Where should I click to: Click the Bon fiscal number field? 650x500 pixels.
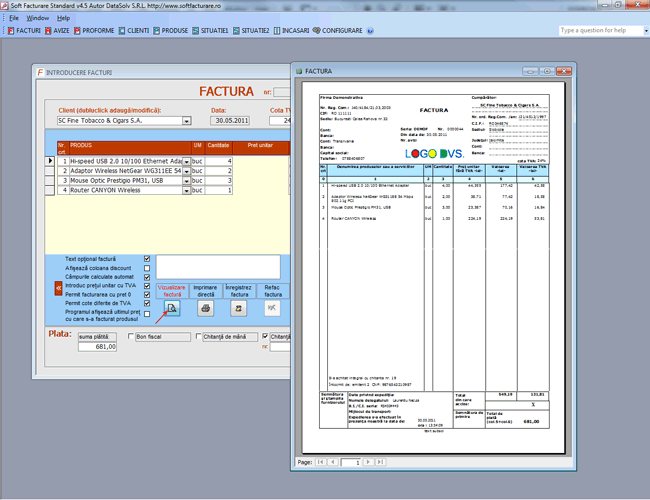coord(163,337)
